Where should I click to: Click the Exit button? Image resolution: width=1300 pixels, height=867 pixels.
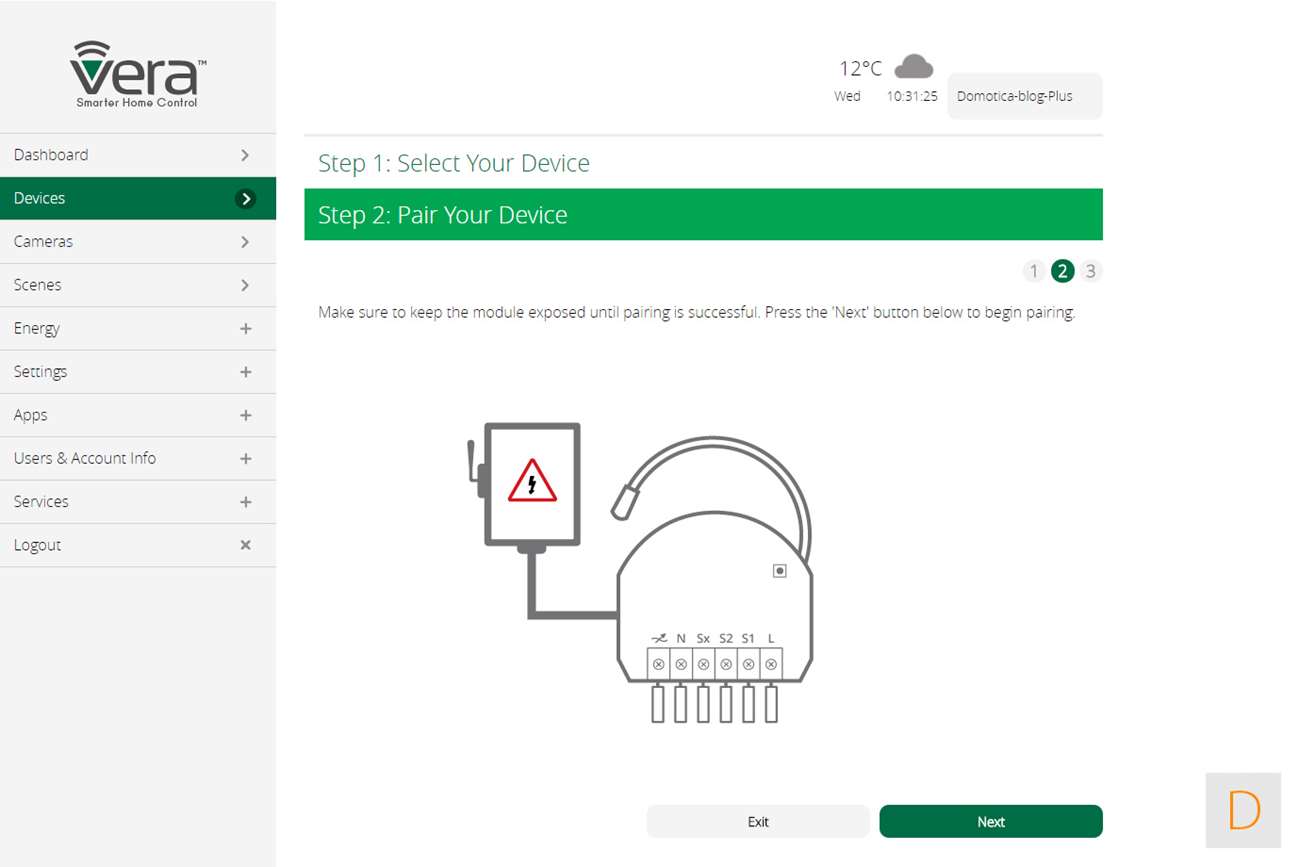[x=758, y=821]
